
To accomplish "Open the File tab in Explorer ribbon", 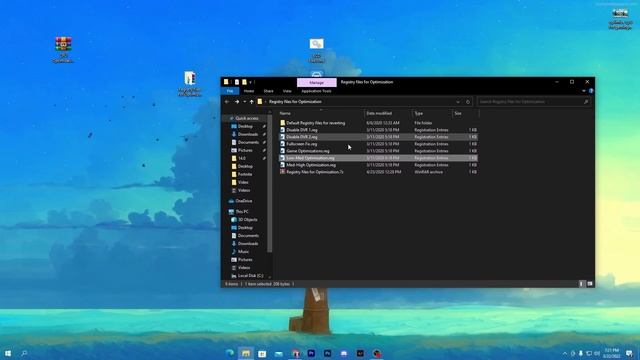I will [x=230, y=91].
